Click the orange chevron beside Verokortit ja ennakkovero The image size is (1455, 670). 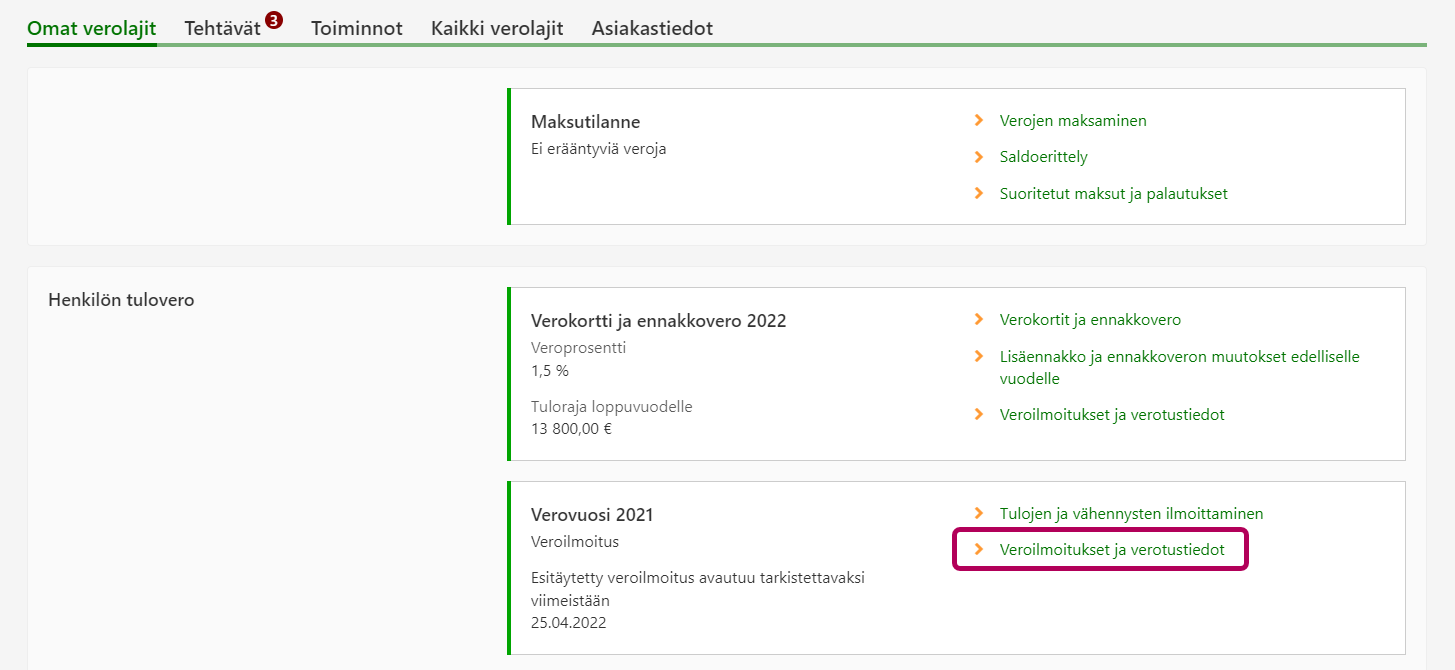(979, 320)
